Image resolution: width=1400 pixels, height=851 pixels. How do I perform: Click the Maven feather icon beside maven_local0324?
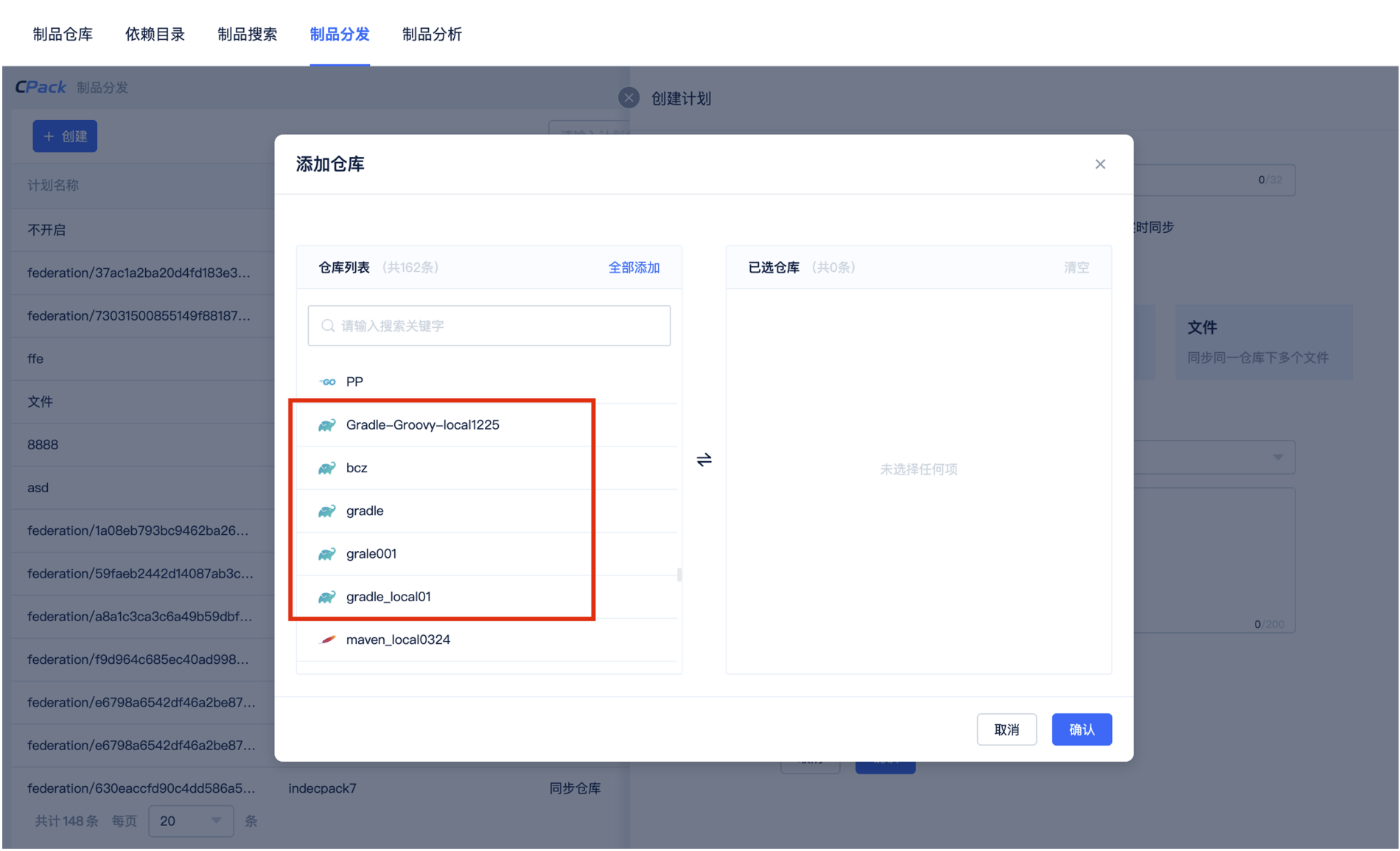tap(327, 640)
